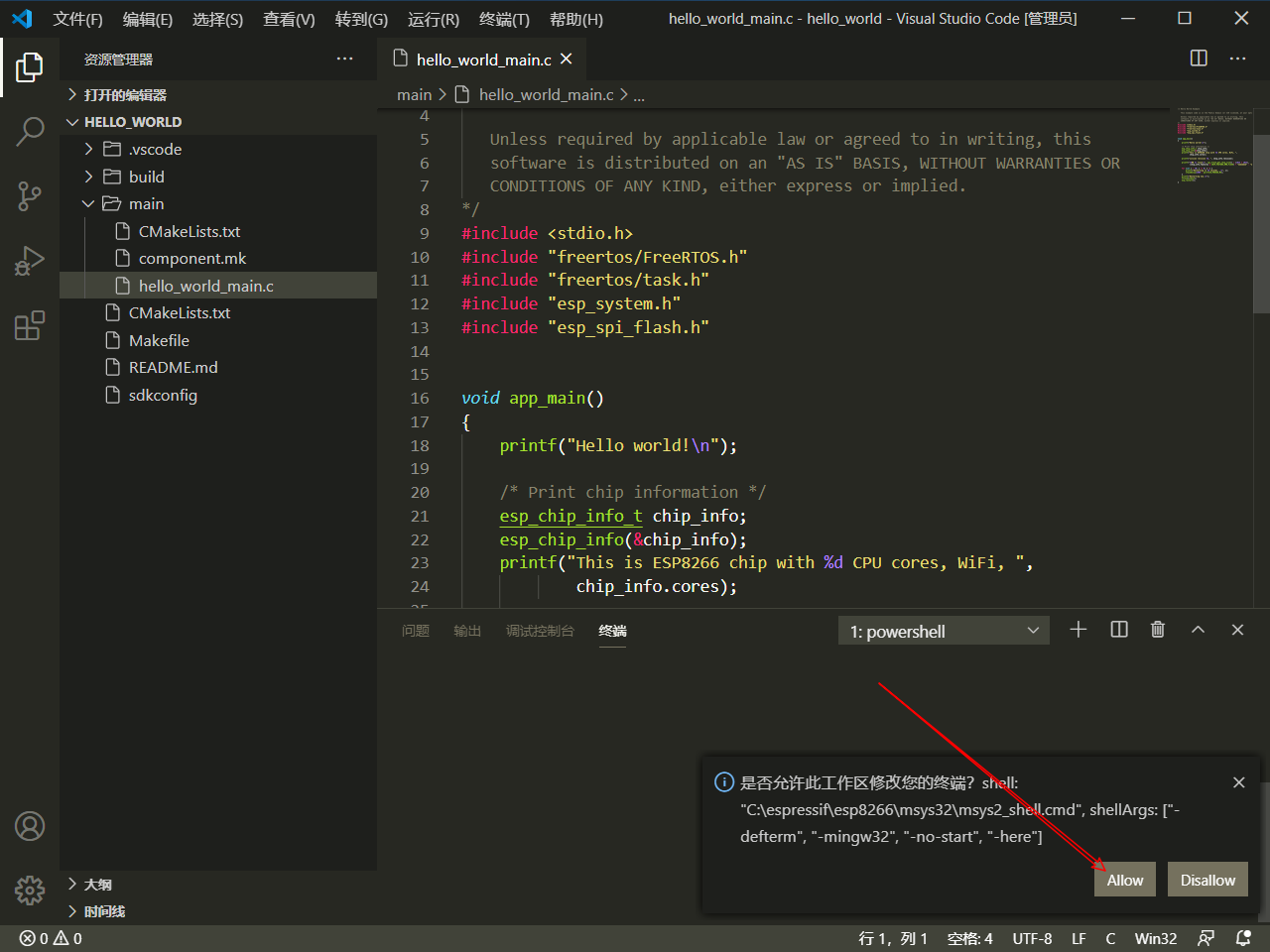Switch to the 调试控制台 panel tab

[540, 631]
